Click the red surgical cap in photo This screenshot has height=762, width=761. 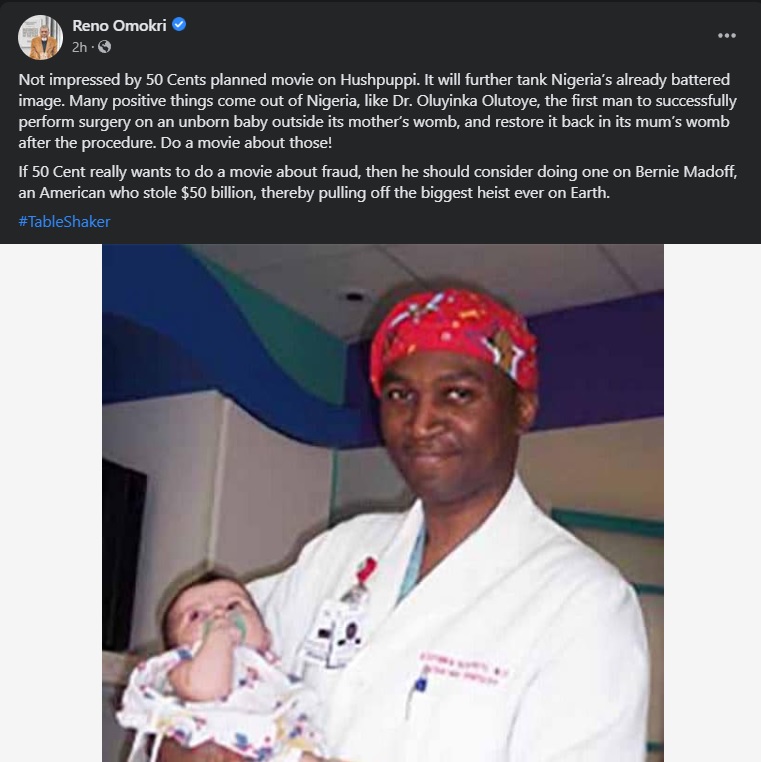click(453, 340)
